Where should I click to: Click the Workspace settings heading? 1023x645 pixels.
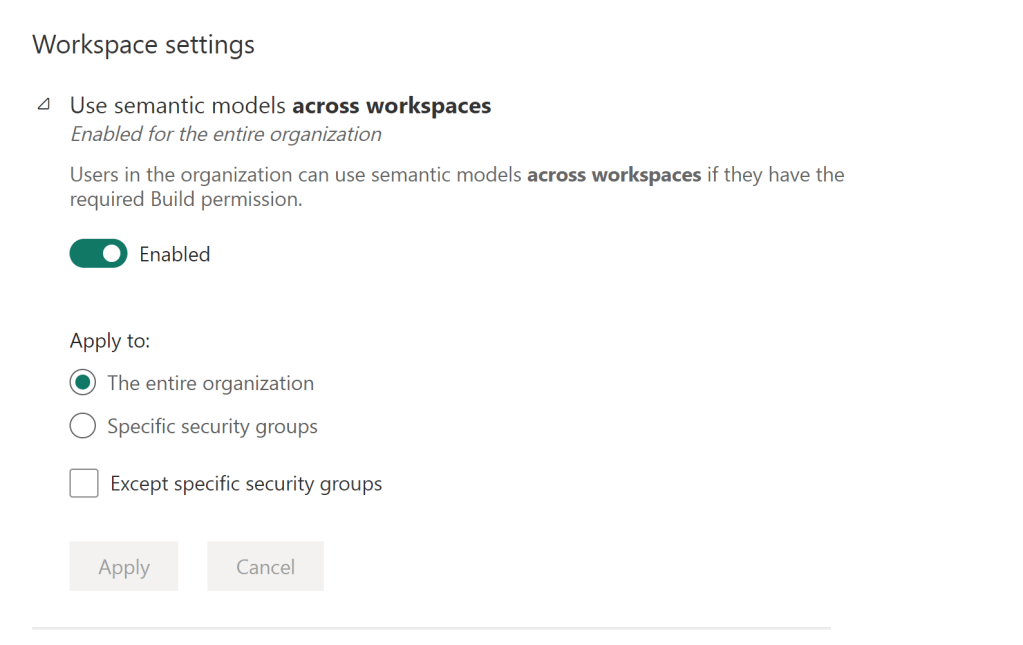coord(143,45)
